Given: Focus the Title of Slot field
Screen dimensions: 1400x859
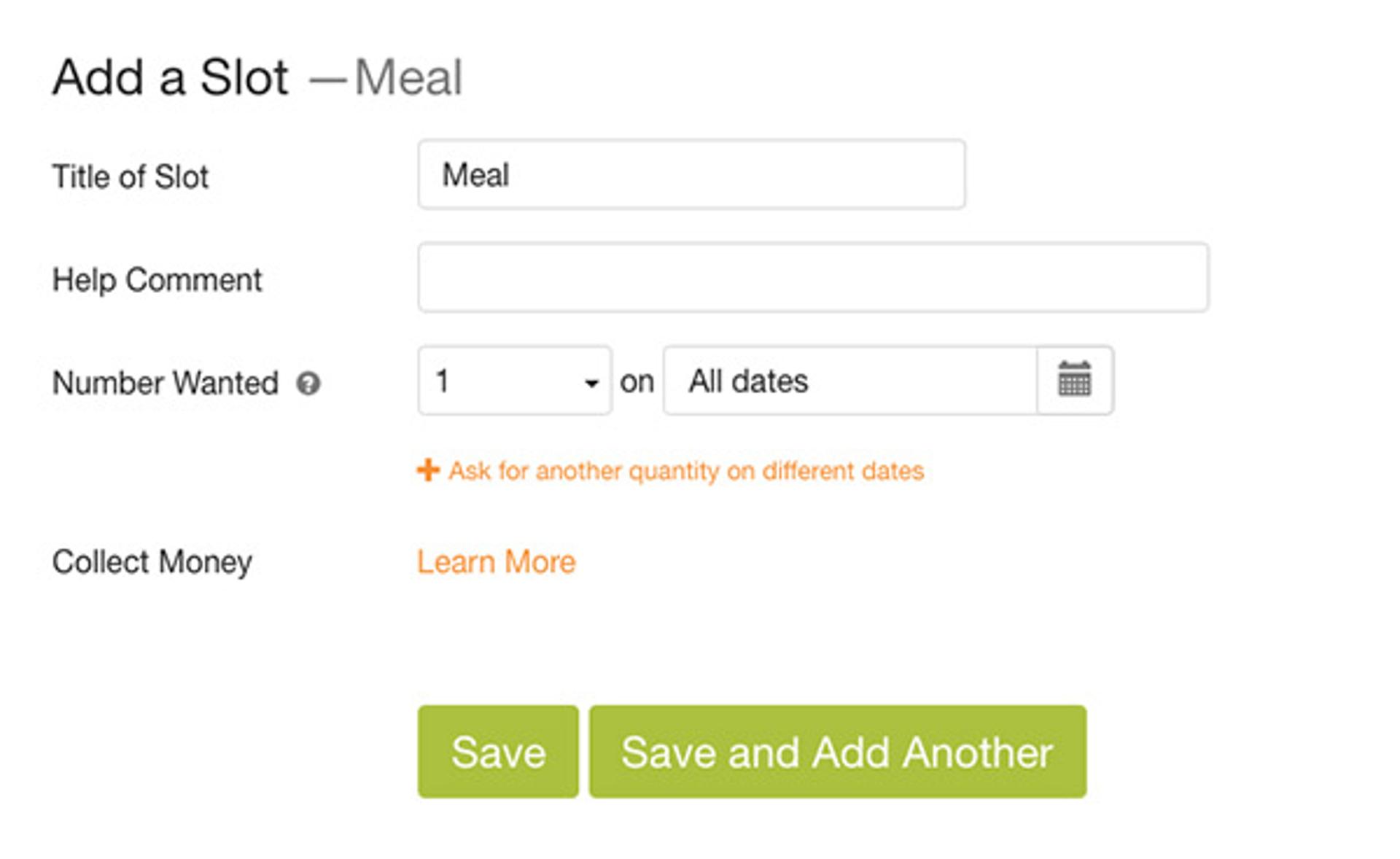Looking at the screenshot, I should [691, 174].
